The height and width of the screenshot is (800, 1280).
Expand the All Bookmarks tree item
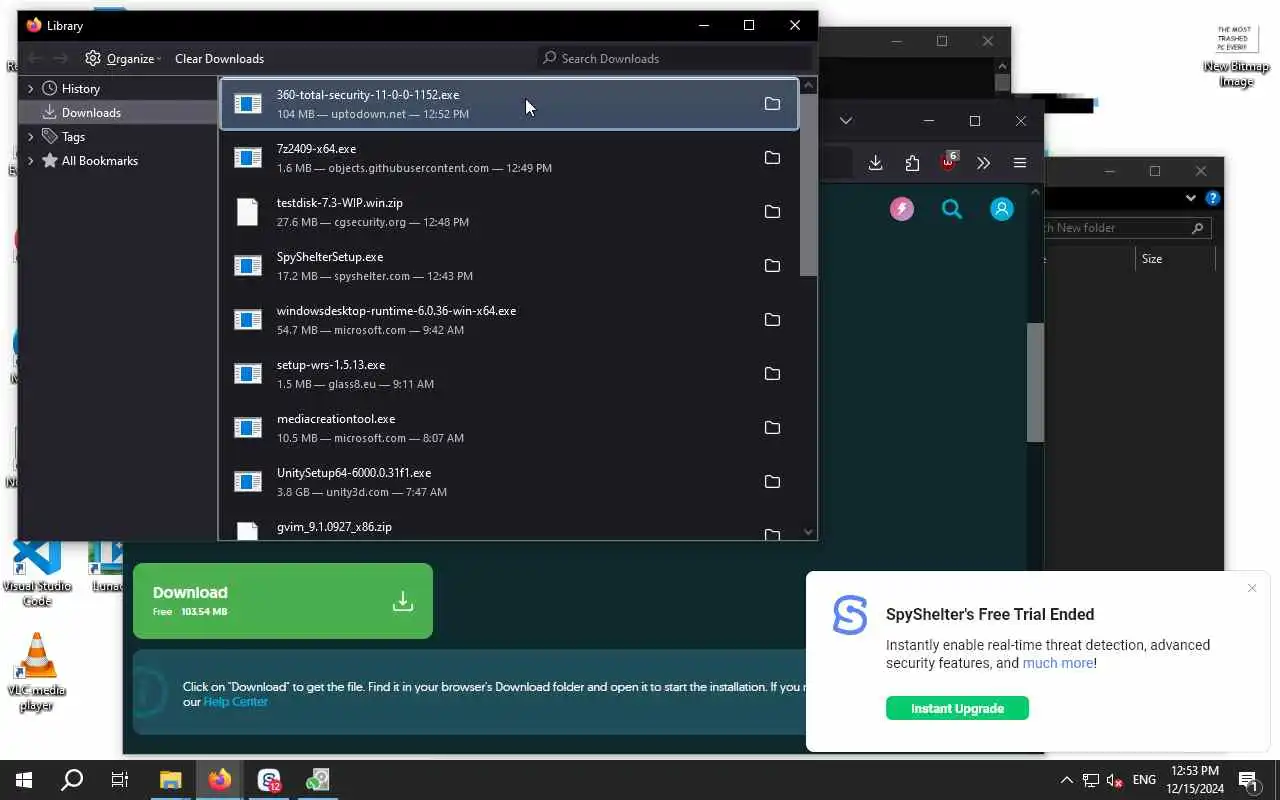(x=31, y=160)
